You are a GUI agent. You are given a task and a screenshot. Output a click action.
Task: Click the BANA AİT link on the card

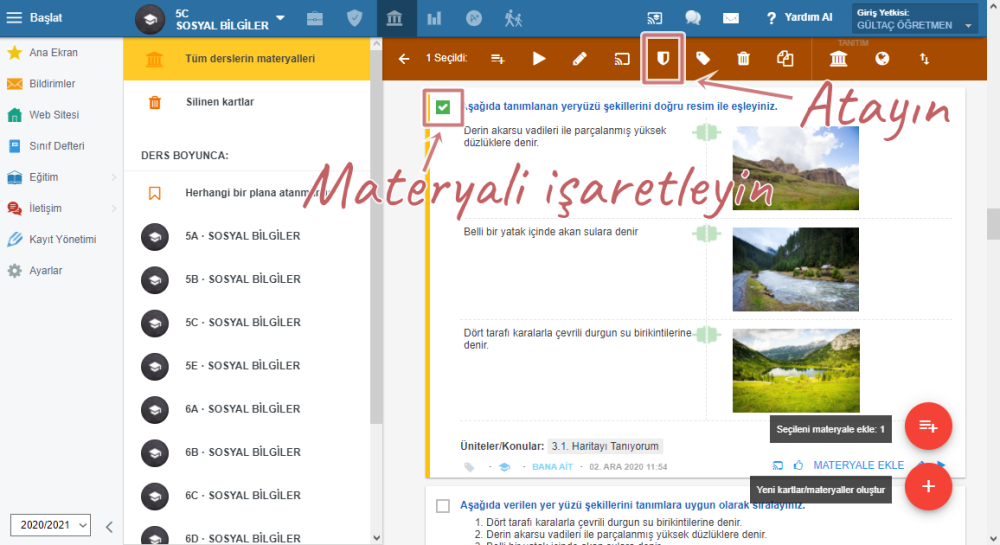pyautogui.click(x=552, y=467)
